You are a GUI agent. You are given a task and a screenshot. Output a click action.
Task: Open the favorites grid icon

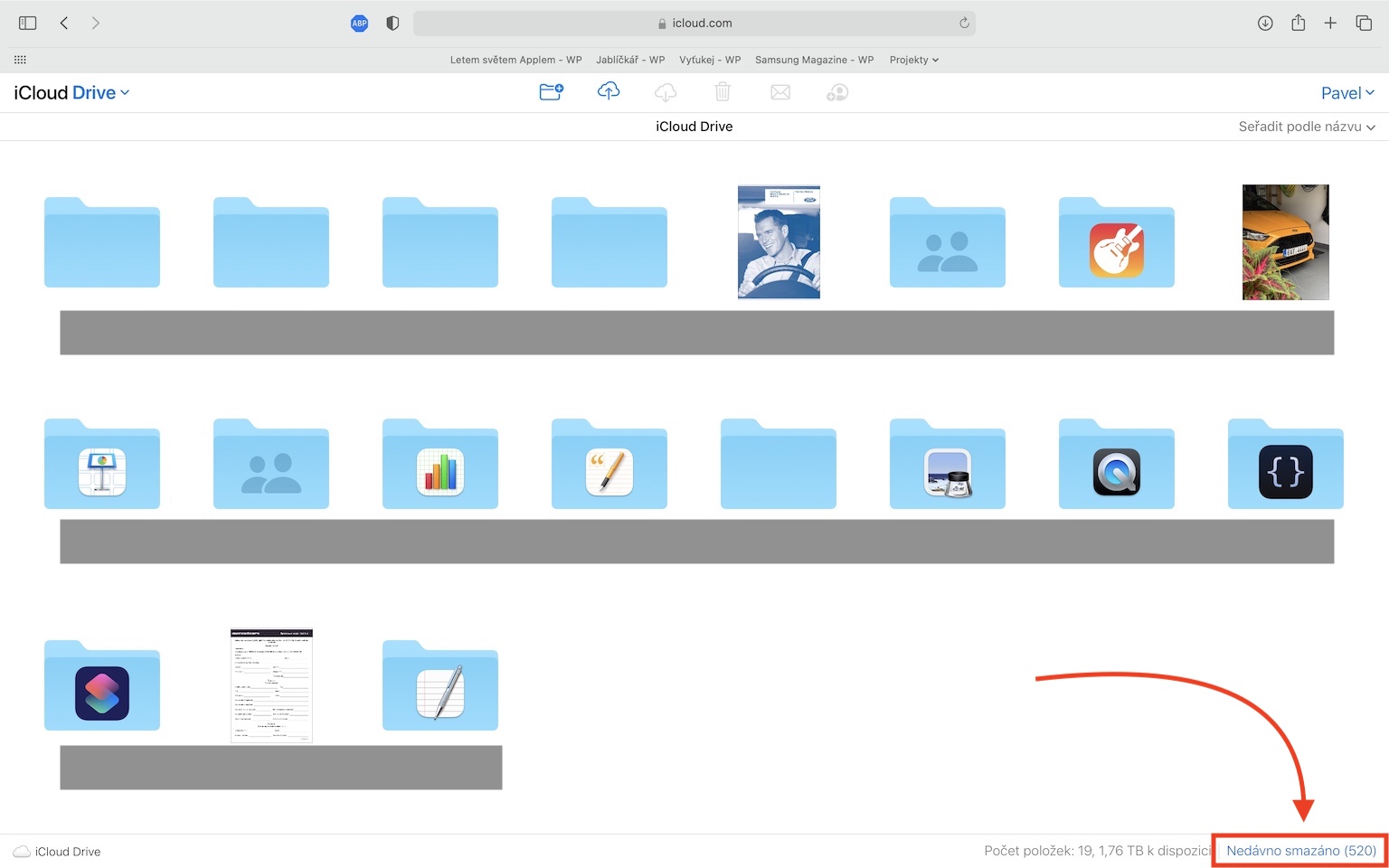(x=20, y=60)
